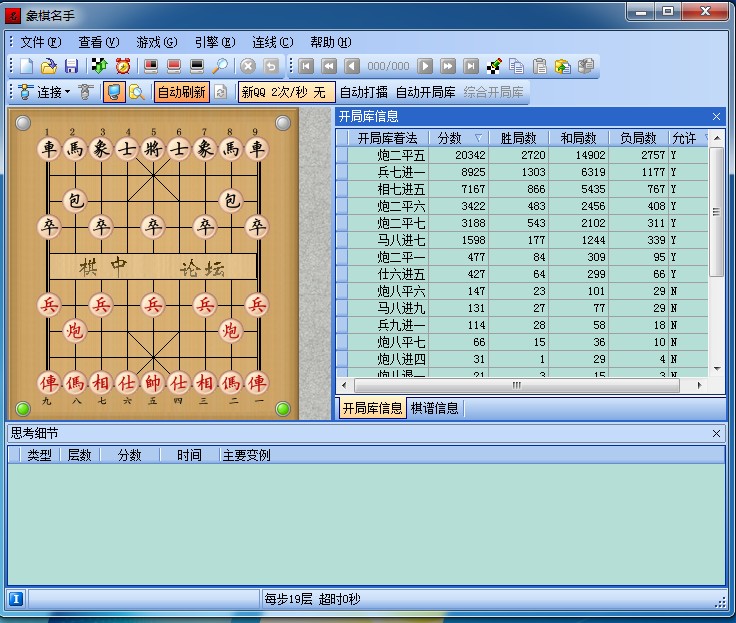The width and height of the screenshot is (736, 623).
Task: Click 自动开局库 button
Action: (426, 92)
